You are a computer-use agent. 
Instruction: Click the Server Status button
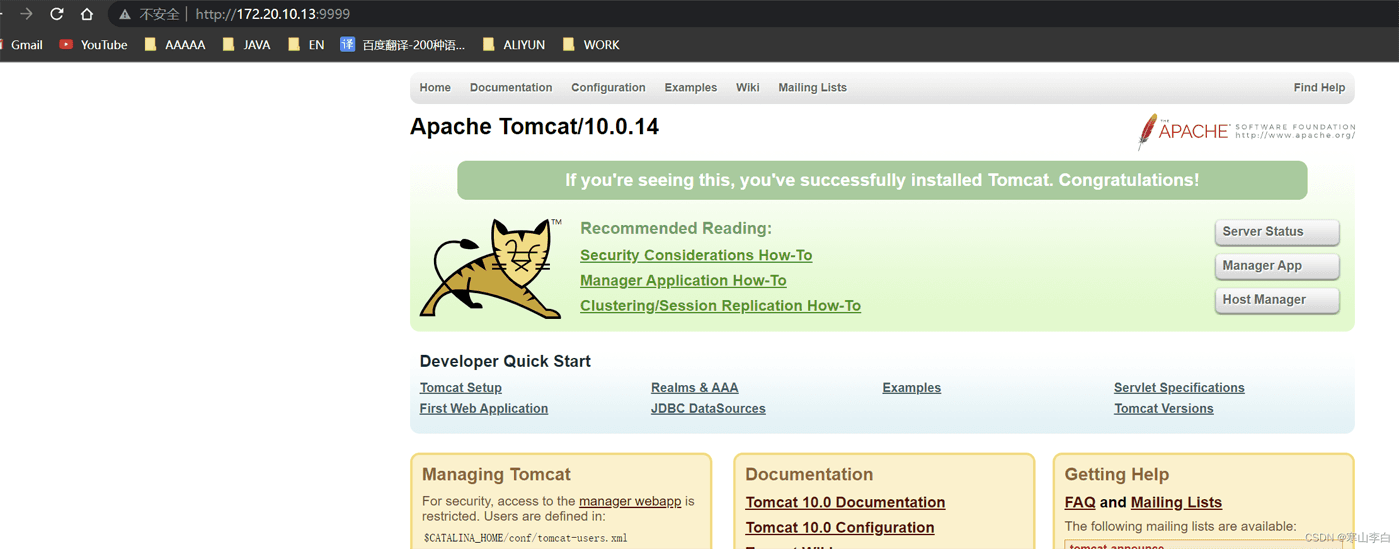click(1277, 232)
